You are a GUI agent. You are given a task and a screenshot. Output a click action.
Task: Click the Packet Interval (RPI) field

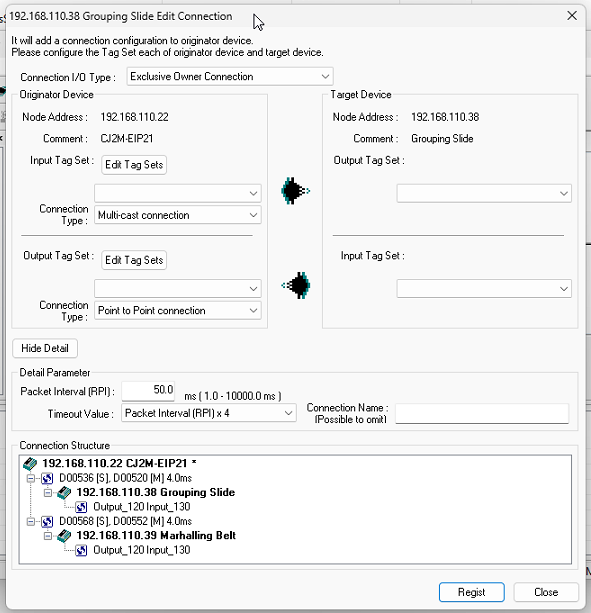(148, 391)
